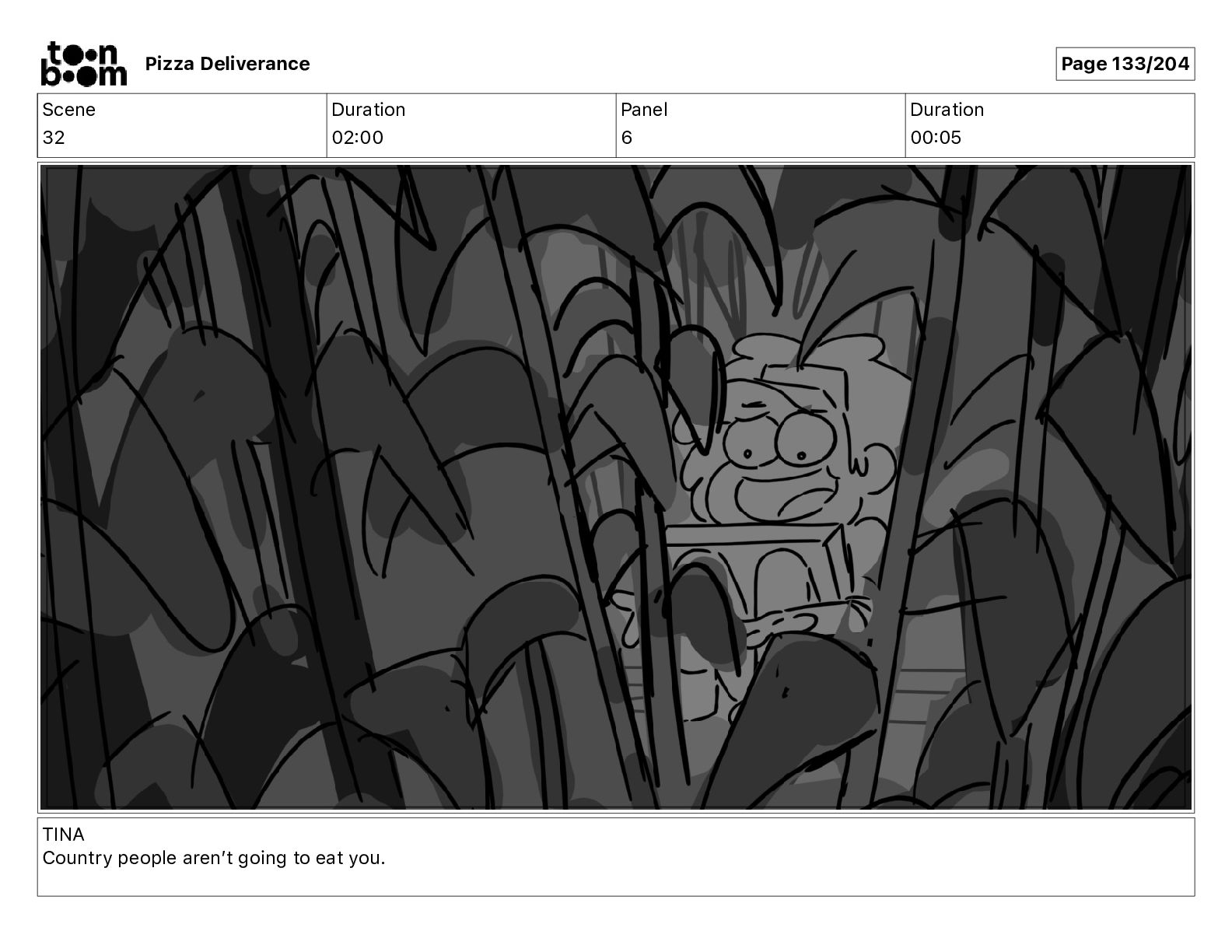Screen dimensions: 1232x952
Task: Click scene number 32
Action: tap(54, 138)
